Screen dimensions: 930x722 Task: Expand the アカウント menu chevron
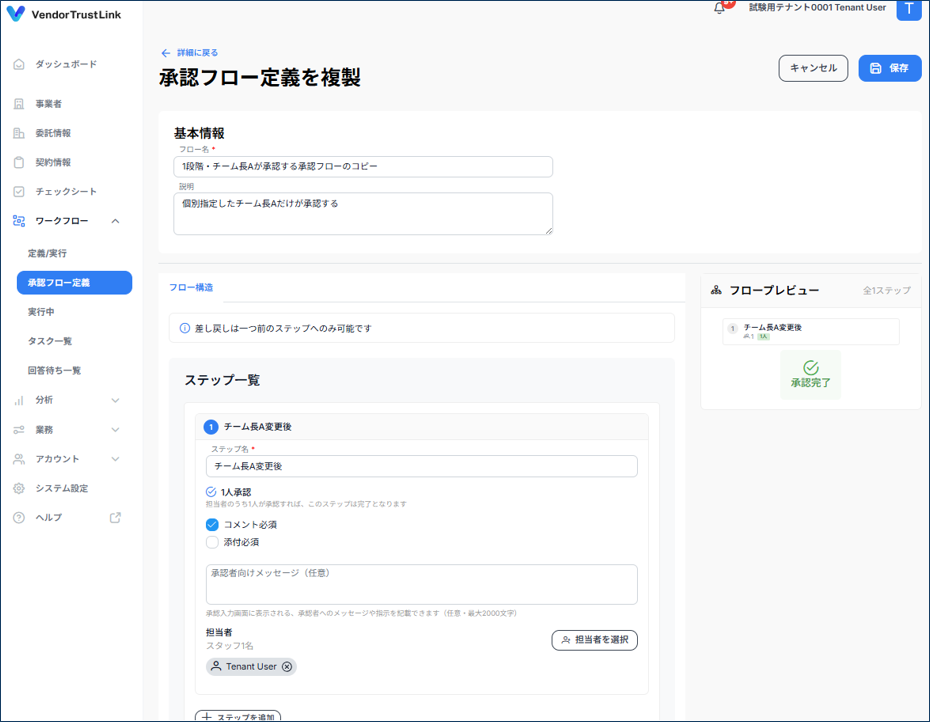(x=116, y=459)
